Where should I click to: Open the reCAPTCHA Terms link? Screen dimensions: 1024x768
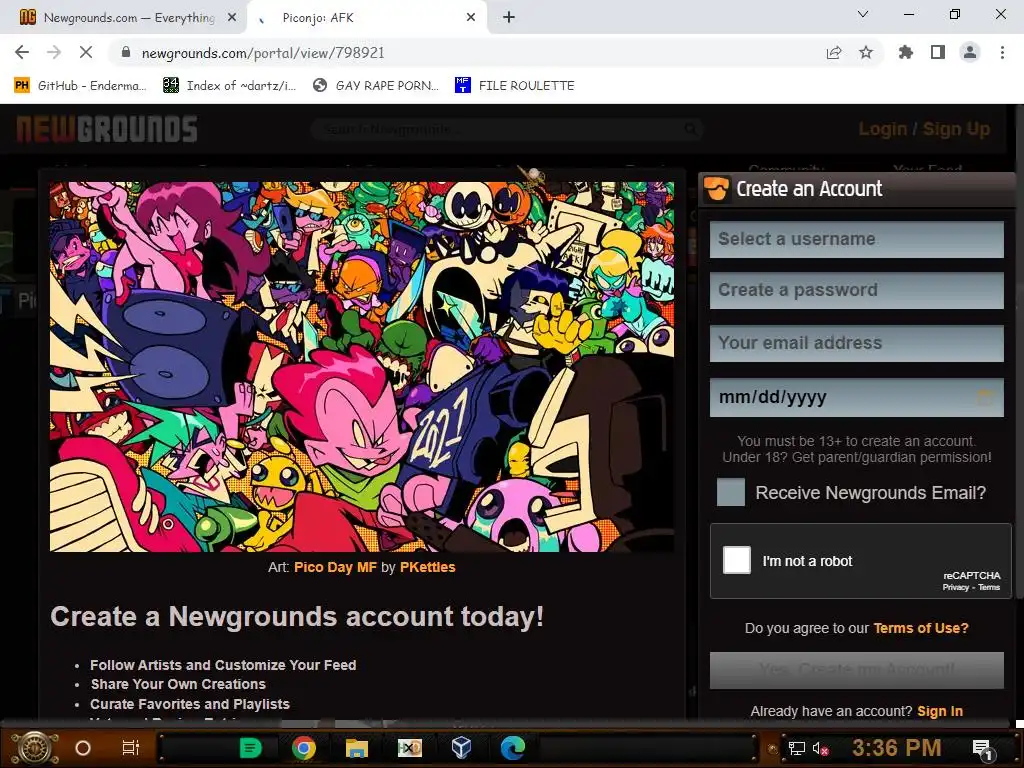click(989, 587)
